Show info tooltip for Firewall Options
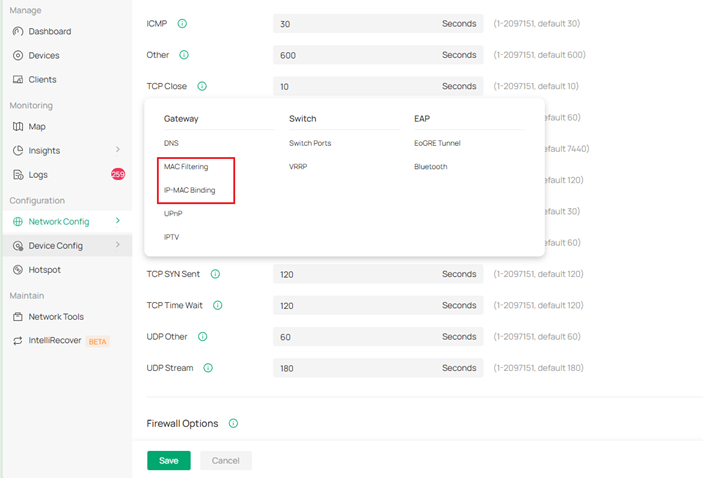The image size is (703, 478). click(x=233, y=423)
